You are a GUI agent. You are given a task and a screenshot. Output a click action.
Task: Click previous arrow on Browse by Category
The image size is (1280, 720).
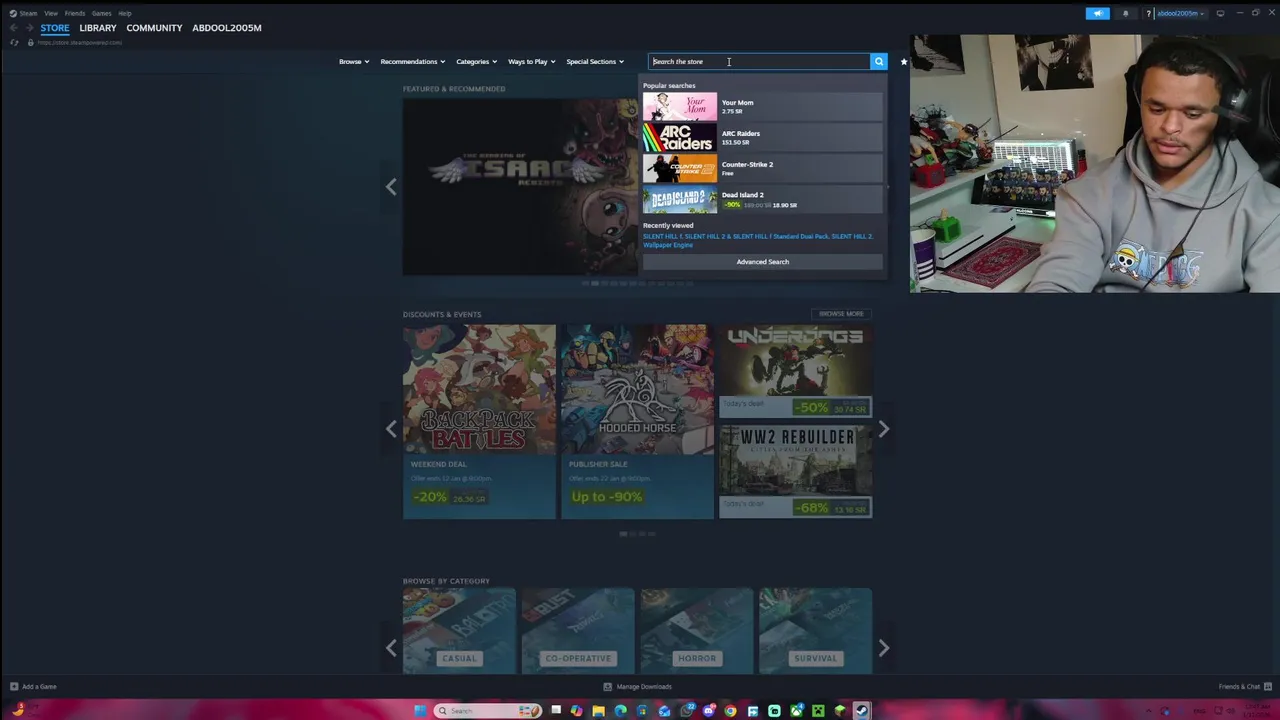391,648
